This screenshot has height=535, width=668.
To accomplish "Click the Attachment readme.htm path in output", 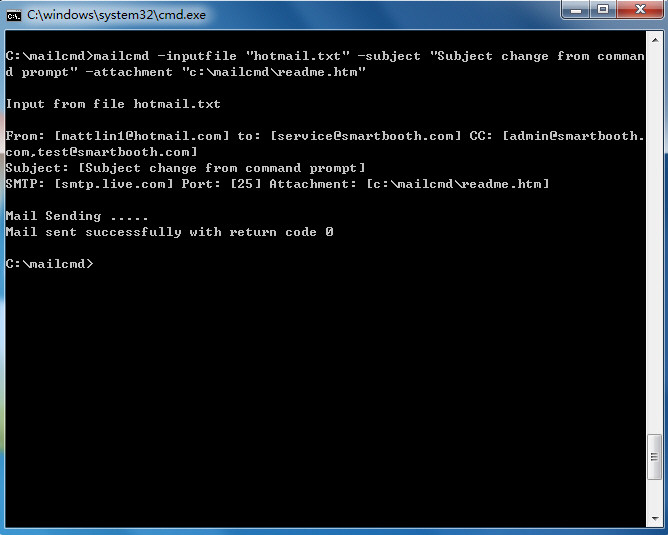I will pos(458,184).
